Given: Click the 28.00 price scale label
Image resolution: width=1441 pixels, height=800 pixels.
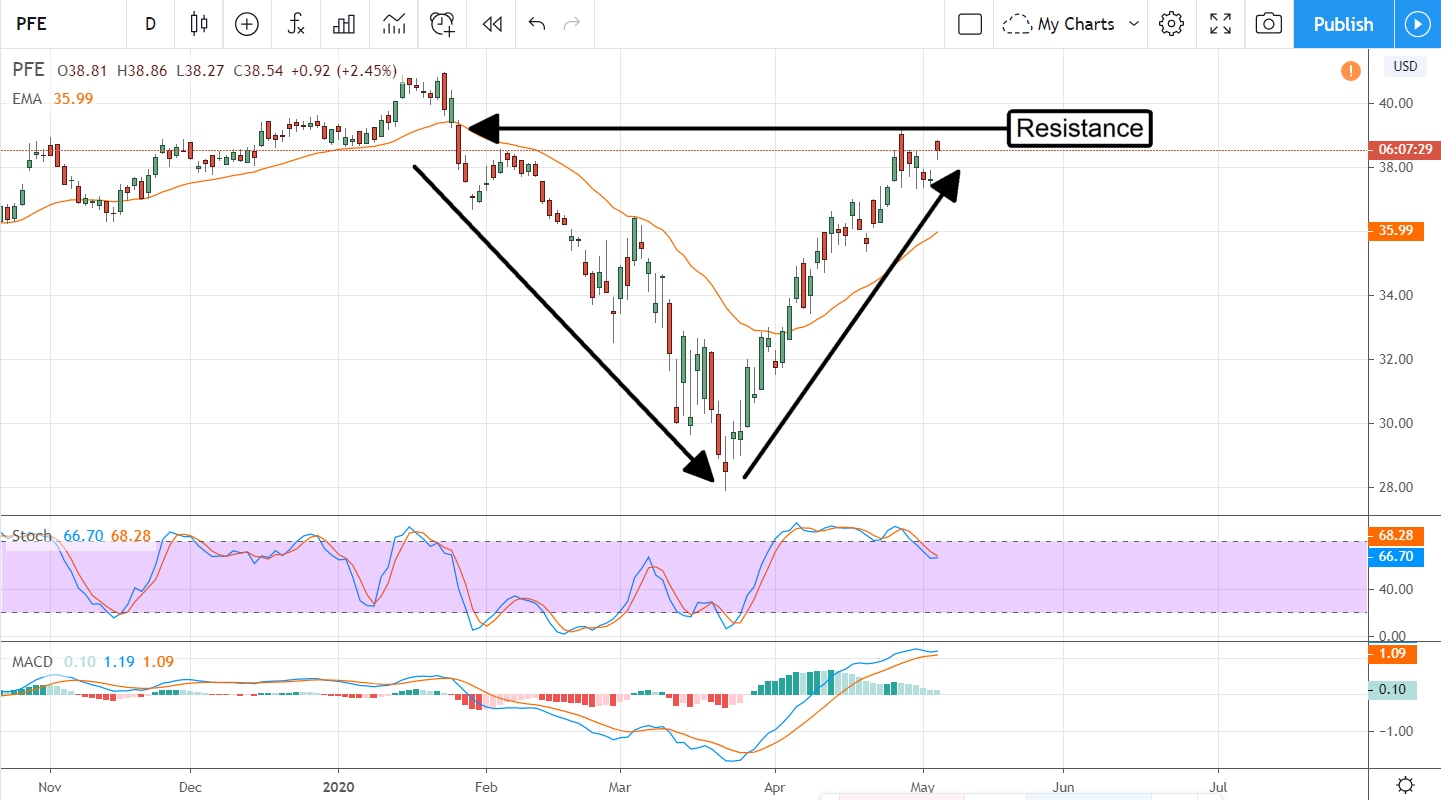Looking at the screenshot, I should pyautogui.click(x=1398, y=487).
